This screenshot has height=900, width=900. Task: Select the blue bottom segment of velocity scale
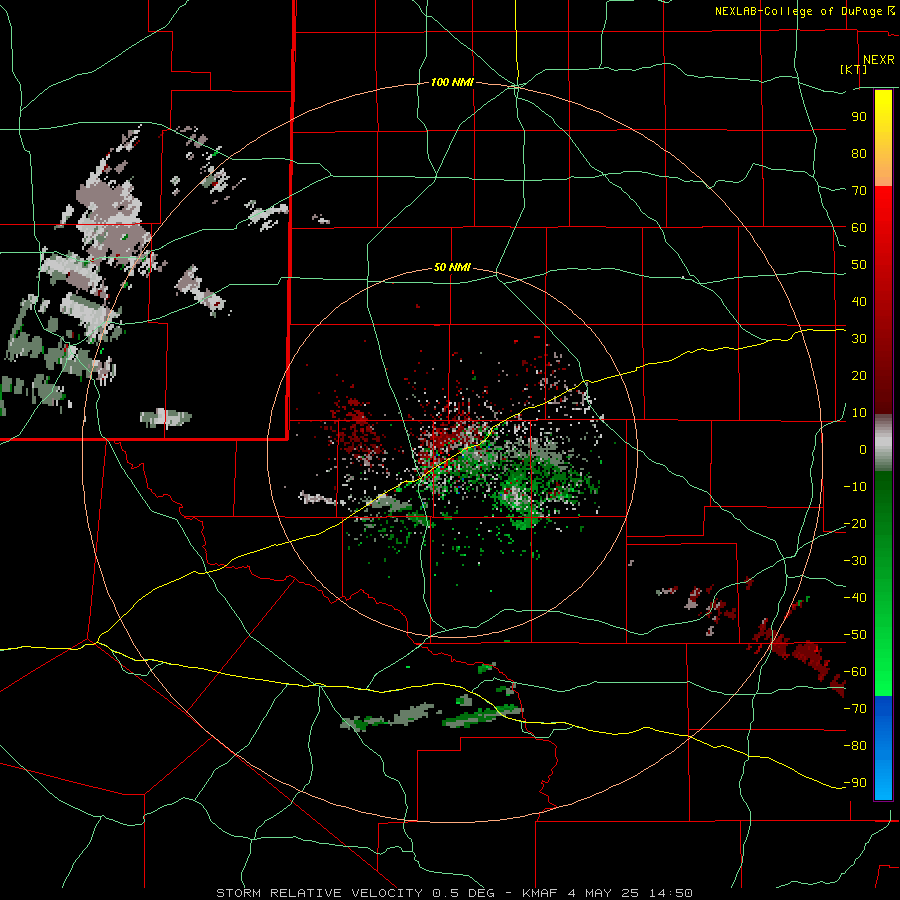pos(883,747)
